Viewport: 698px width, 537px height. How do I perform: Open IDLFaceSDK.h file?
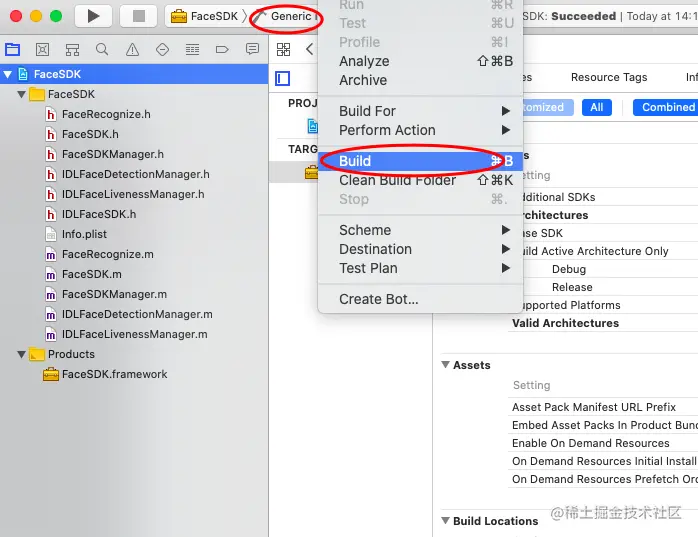(x=99, y=214)
